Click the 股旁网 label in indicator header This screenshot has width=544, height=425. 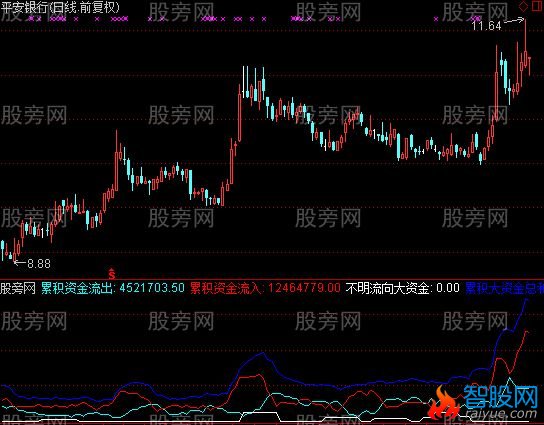coord(18,288)
